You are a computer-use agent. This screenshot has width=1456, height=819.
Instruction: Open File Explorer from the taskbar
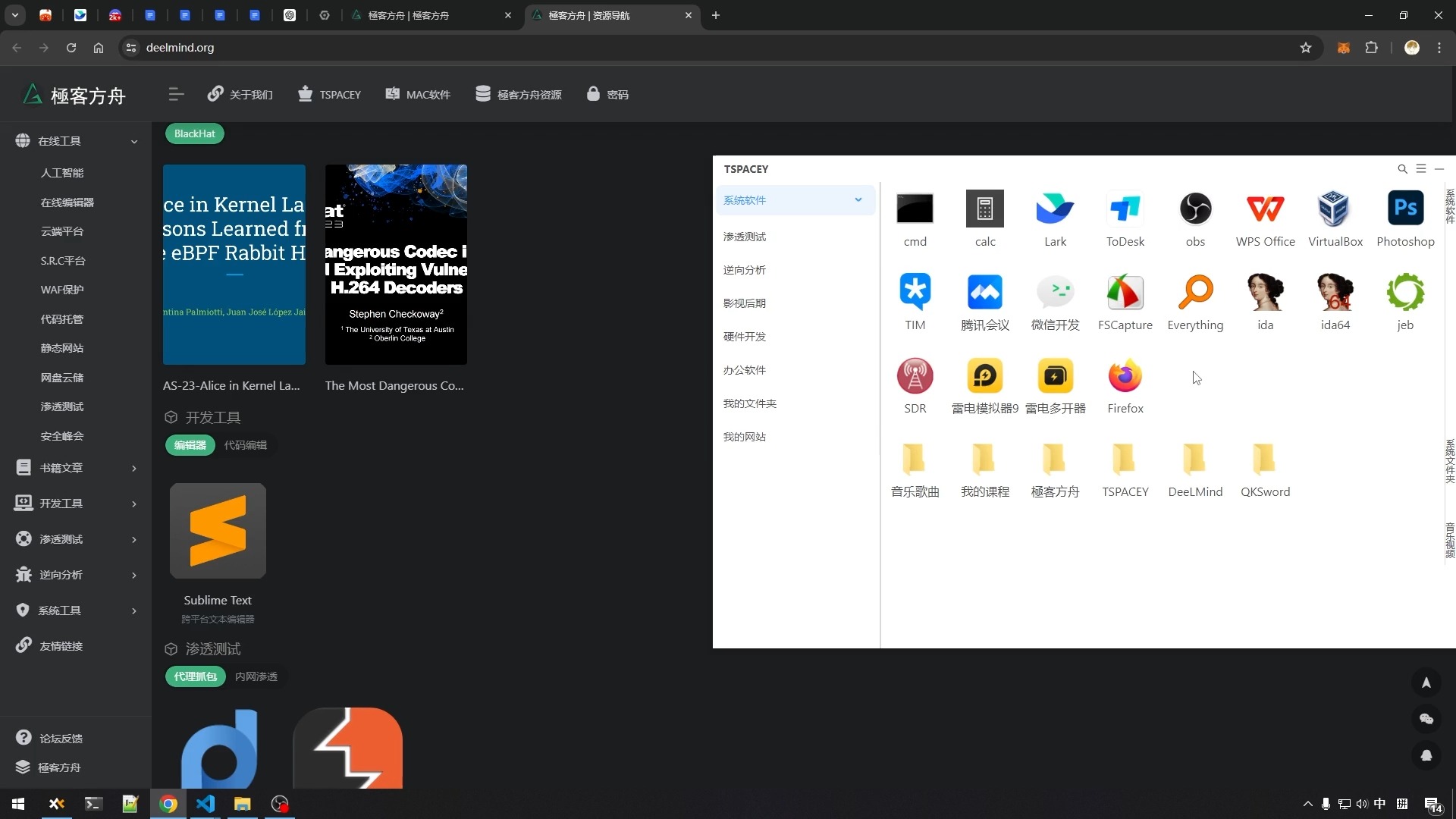click(242, 804)
